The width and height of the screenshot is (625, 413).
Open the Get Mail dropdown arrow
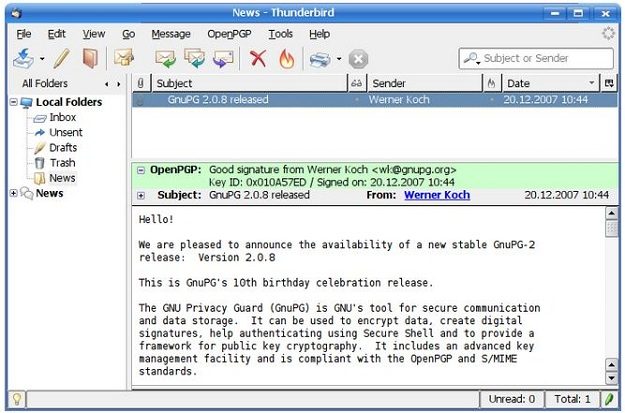(x=42, y=59)
